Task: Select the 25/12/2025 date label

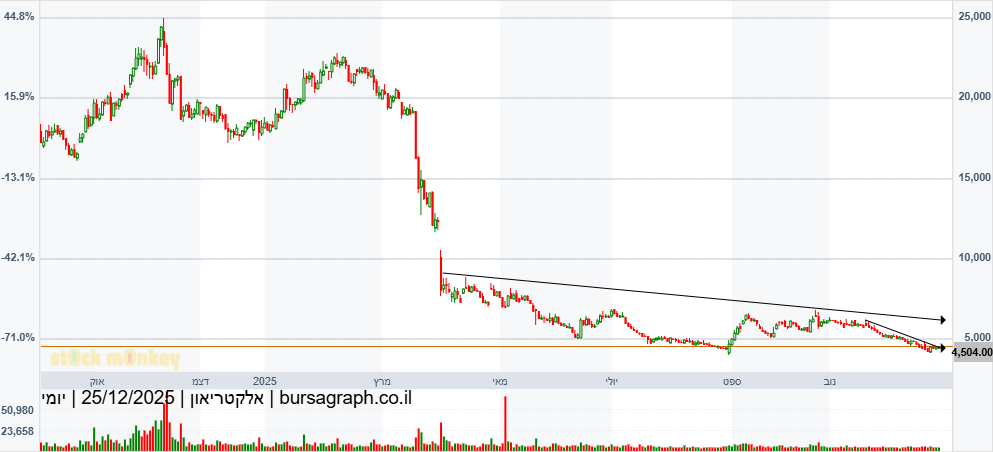Action: click(128, 399)
